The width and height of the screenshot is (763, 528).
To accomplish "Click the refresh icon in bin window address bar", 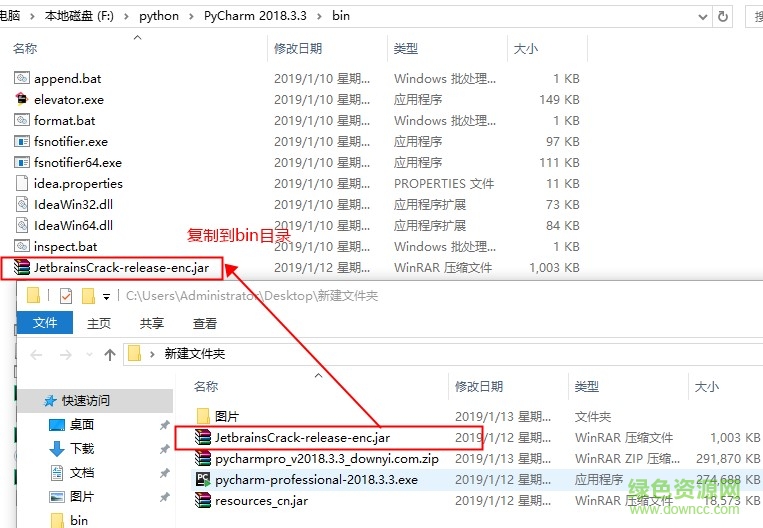I will click(x=723, y=17).
